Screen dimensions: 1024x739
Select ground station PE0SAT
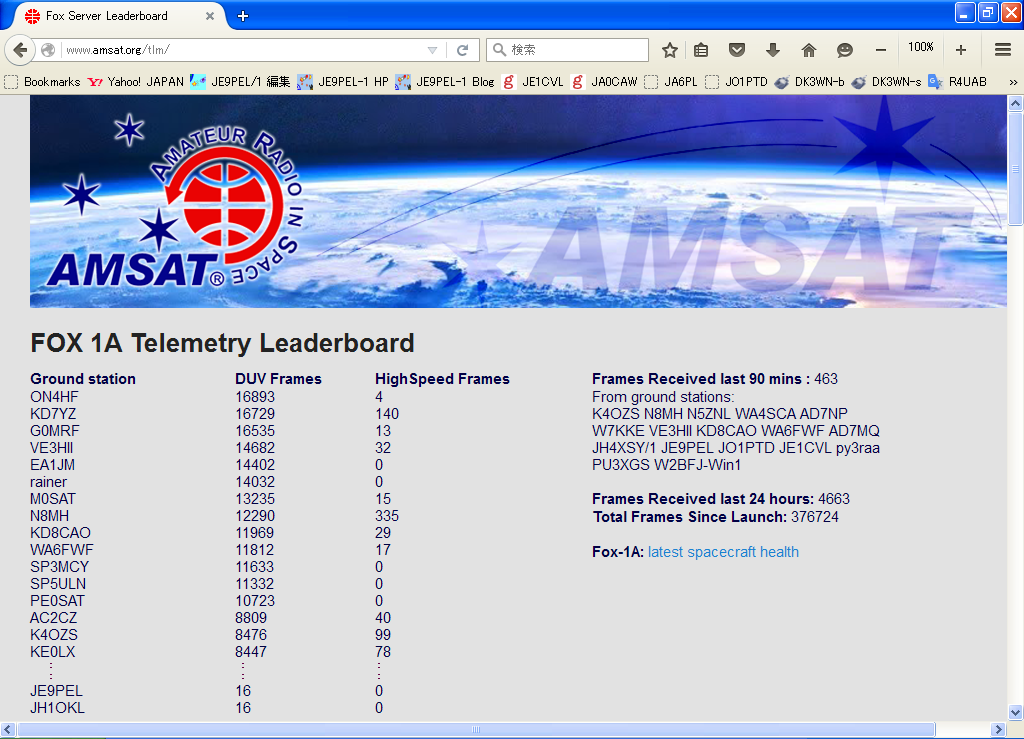[x=57, y=601]
